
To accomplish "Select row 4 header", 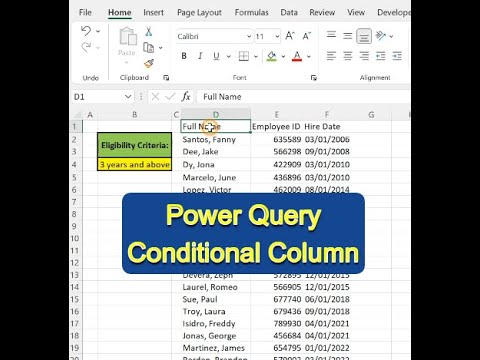I will (x=75, y=164).
